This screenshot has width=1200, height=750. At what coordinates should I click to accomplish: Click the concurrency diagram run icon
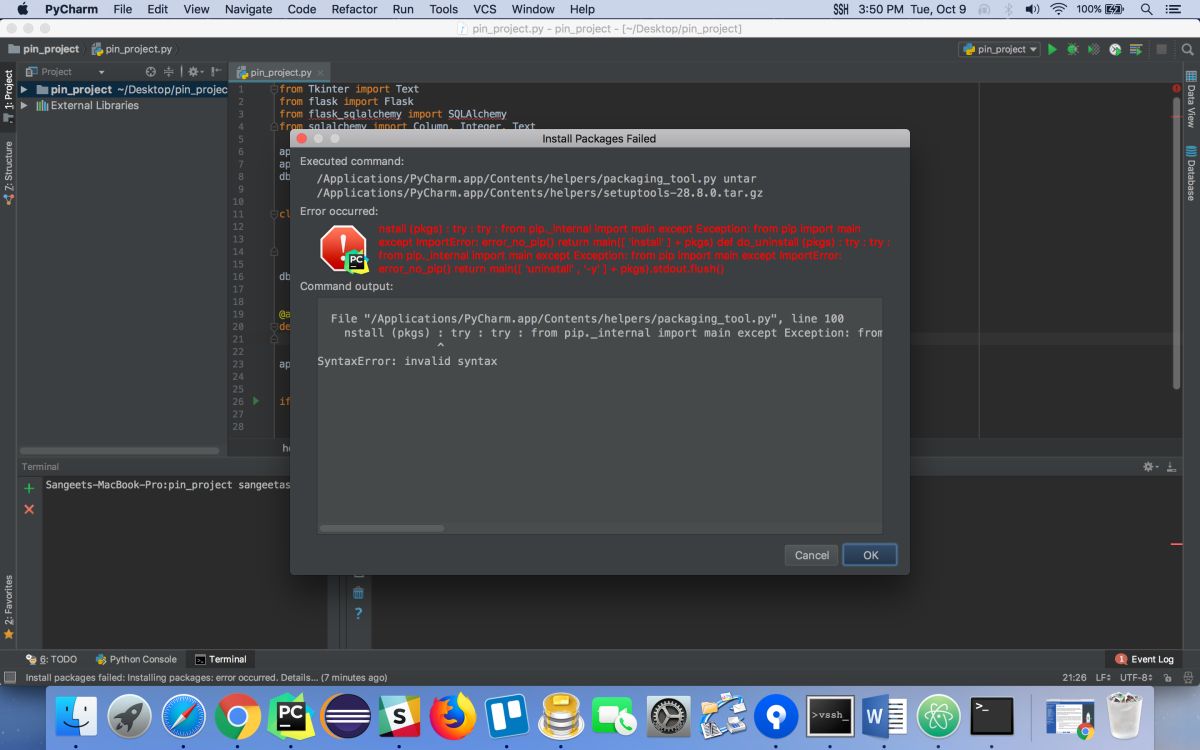pos(1138,49)
